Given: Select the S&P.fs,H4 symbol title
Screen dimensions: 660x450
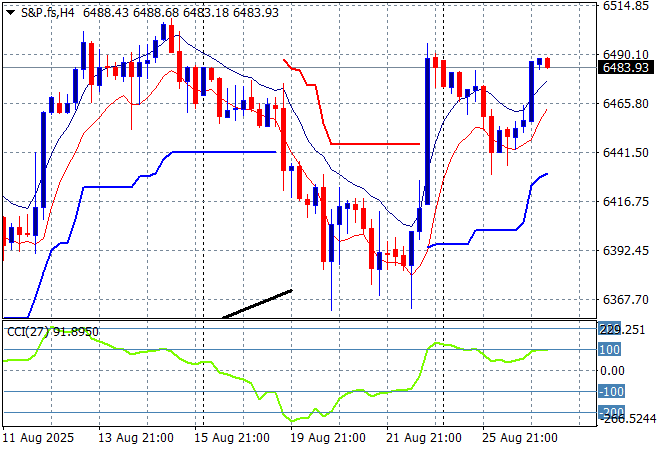Looking at the screenshot, I should (48, 13).
